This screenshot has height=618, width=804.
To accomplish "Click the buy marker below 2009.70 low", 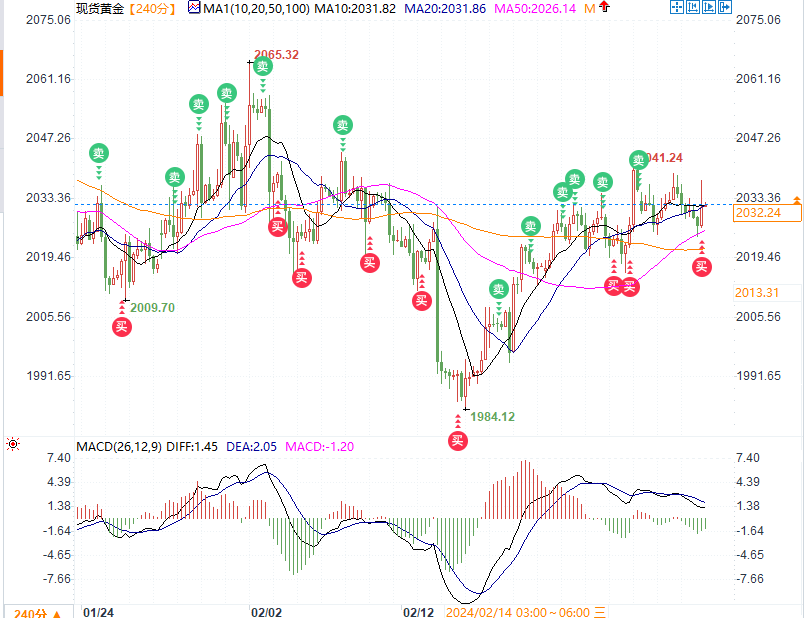I will [122, 327].
